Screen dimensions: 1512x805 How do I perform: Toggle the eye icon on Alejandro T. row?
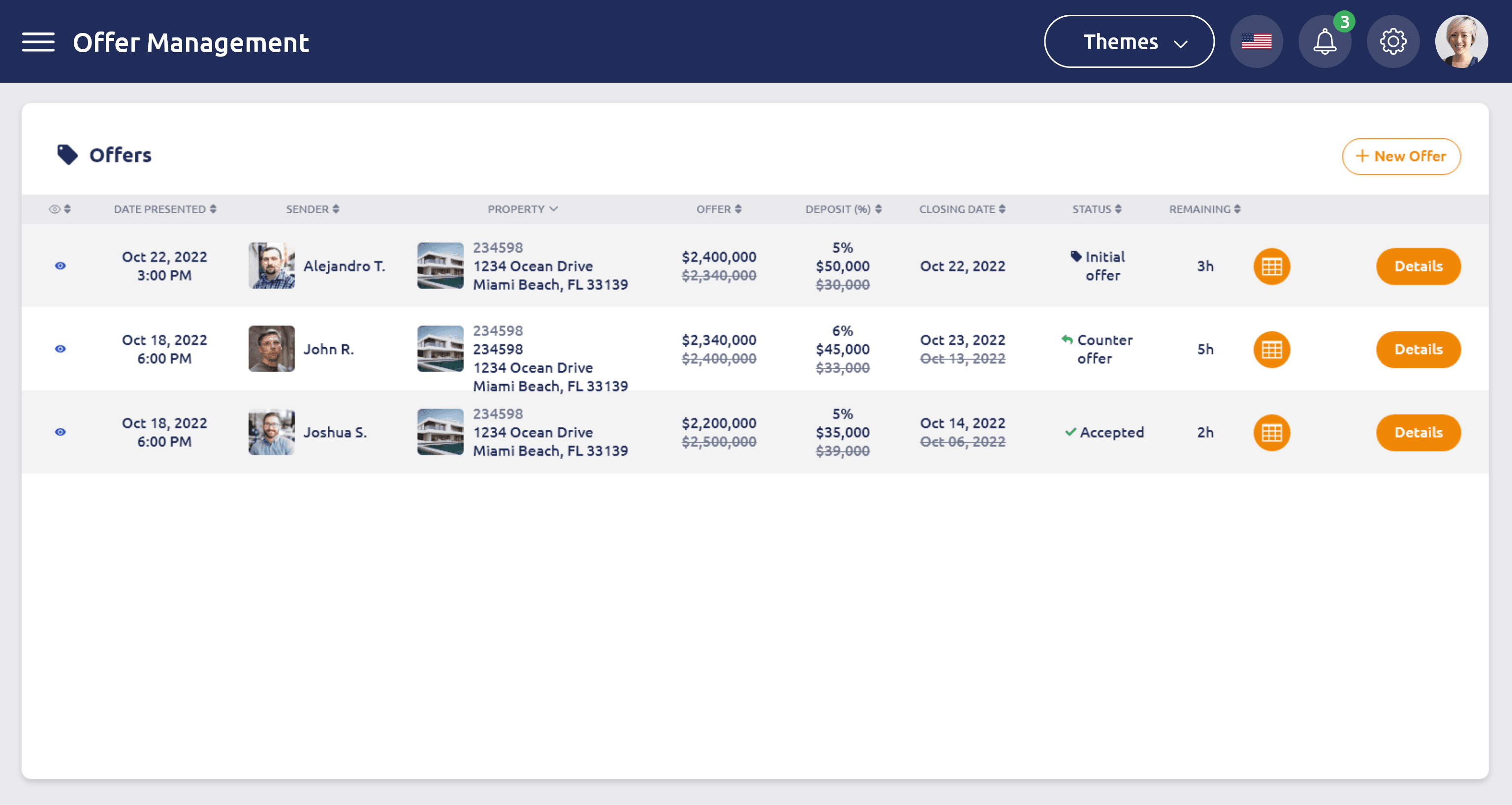60,266
